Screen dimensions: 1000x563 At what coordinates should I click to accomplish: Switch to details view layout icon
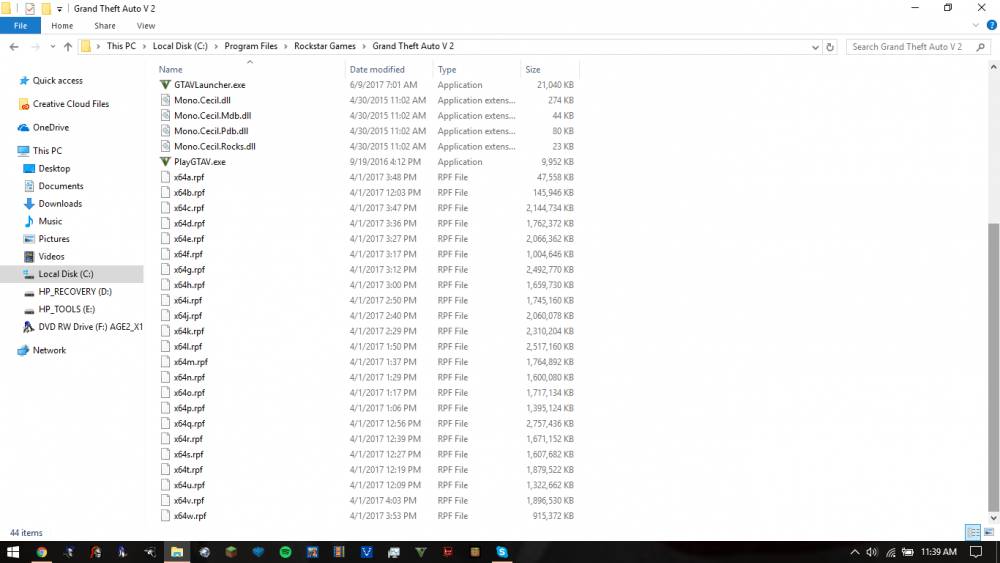click(973, 532)
